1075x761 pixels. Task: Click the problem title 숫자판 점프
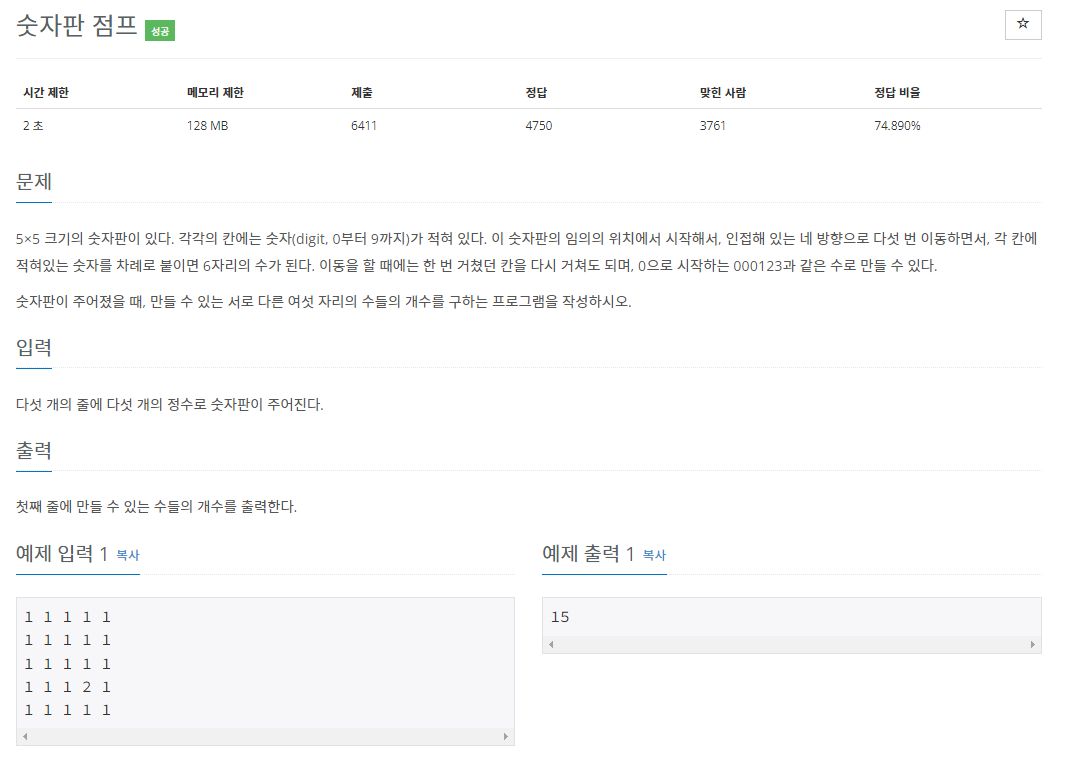point(77,26)
